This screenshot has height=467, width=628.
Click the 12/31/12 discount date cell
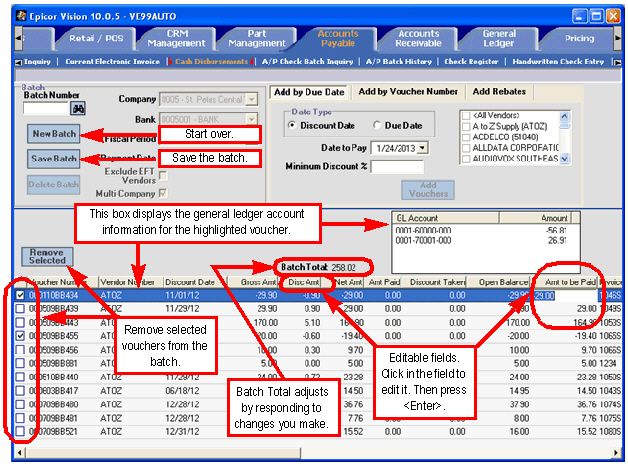(x=182, y=431)
